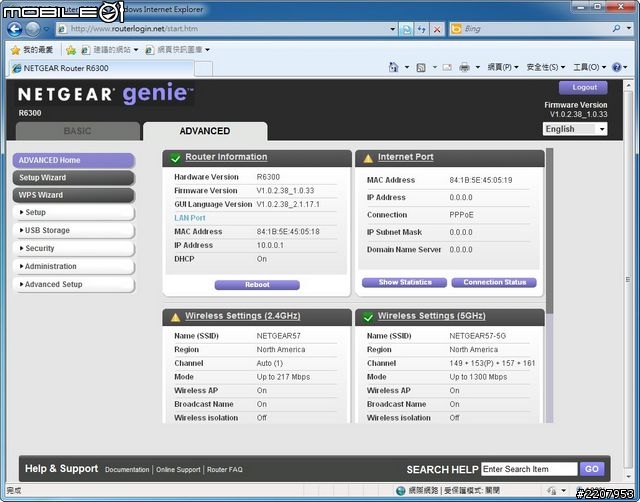Select the ADVANCED tab
Screen dimensions: 640x502
tap(205, 131)
